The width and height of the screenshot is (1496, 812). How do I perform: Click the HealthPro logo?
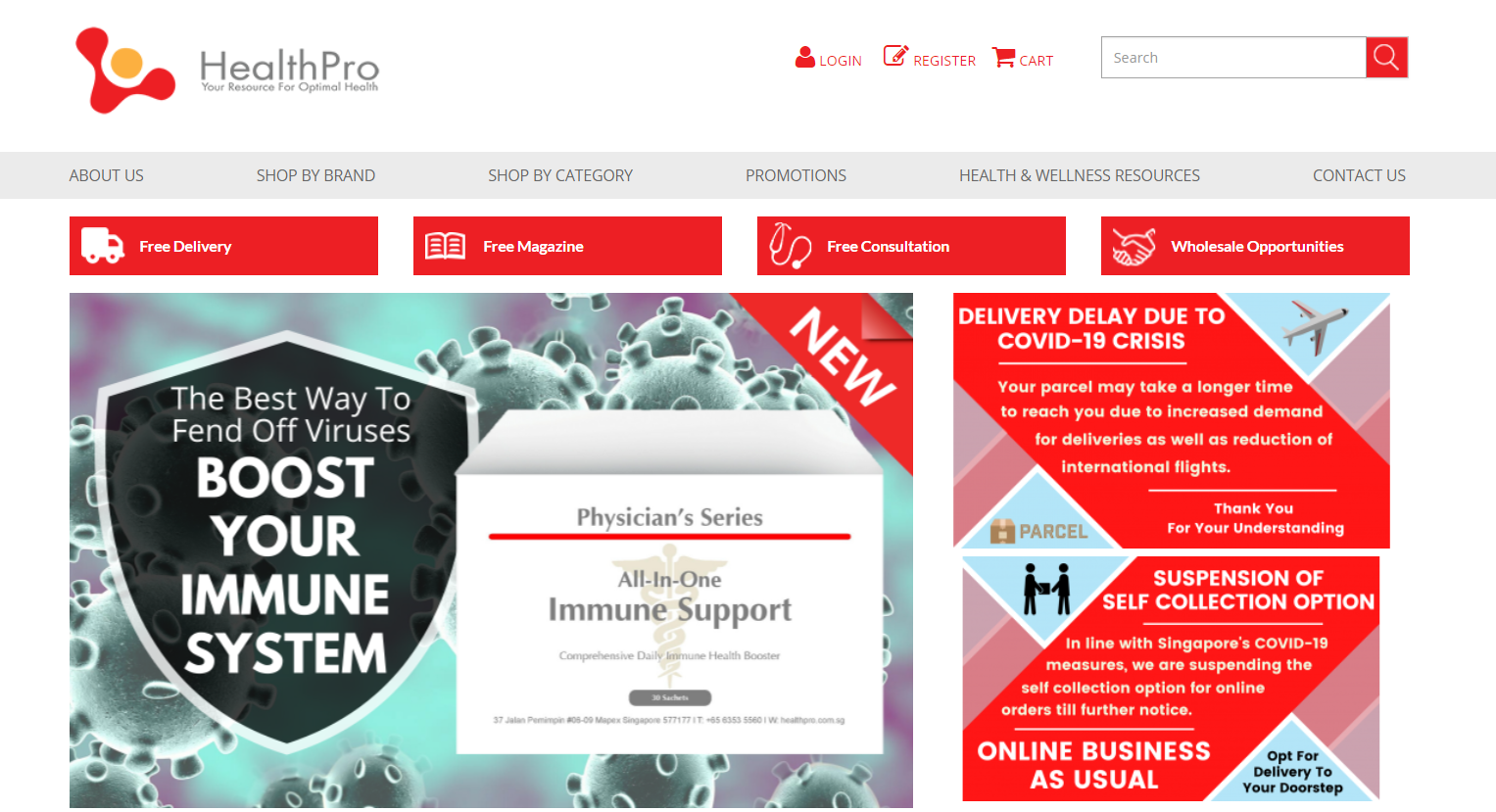point(227,71)
